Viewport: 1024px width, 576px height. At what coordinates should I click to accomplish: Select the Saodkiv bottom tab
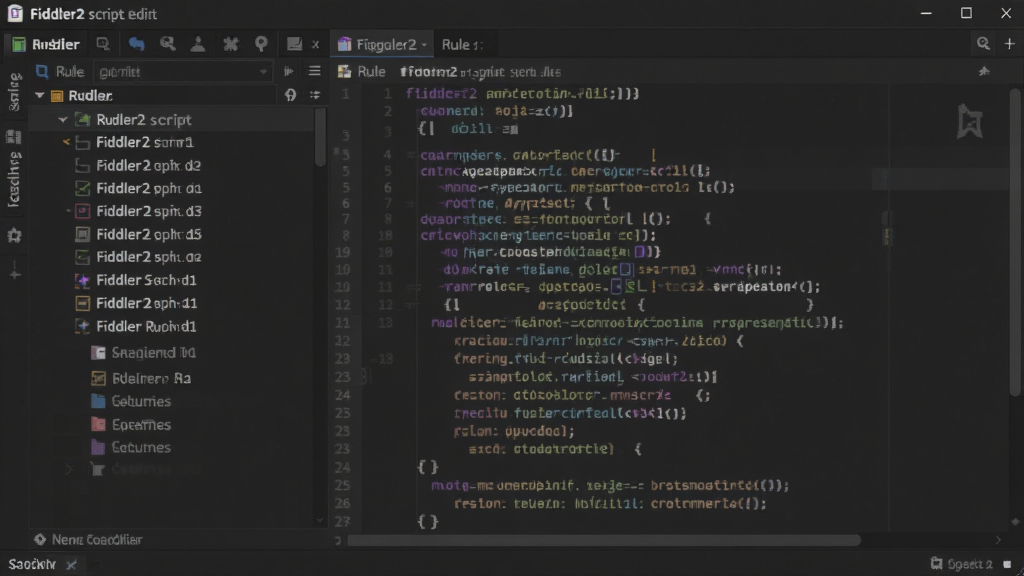click(x=32, y=564)
